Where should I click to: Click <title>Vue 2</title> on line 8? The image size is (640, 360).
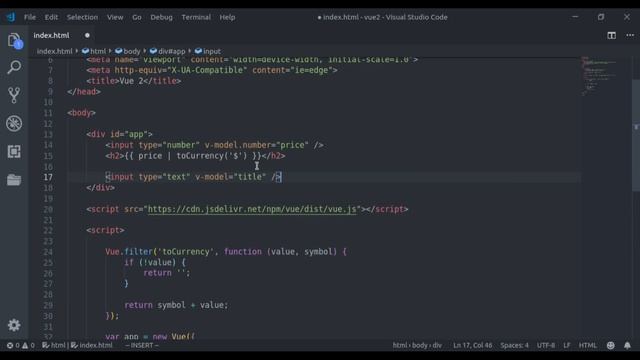tap(133, 81)
